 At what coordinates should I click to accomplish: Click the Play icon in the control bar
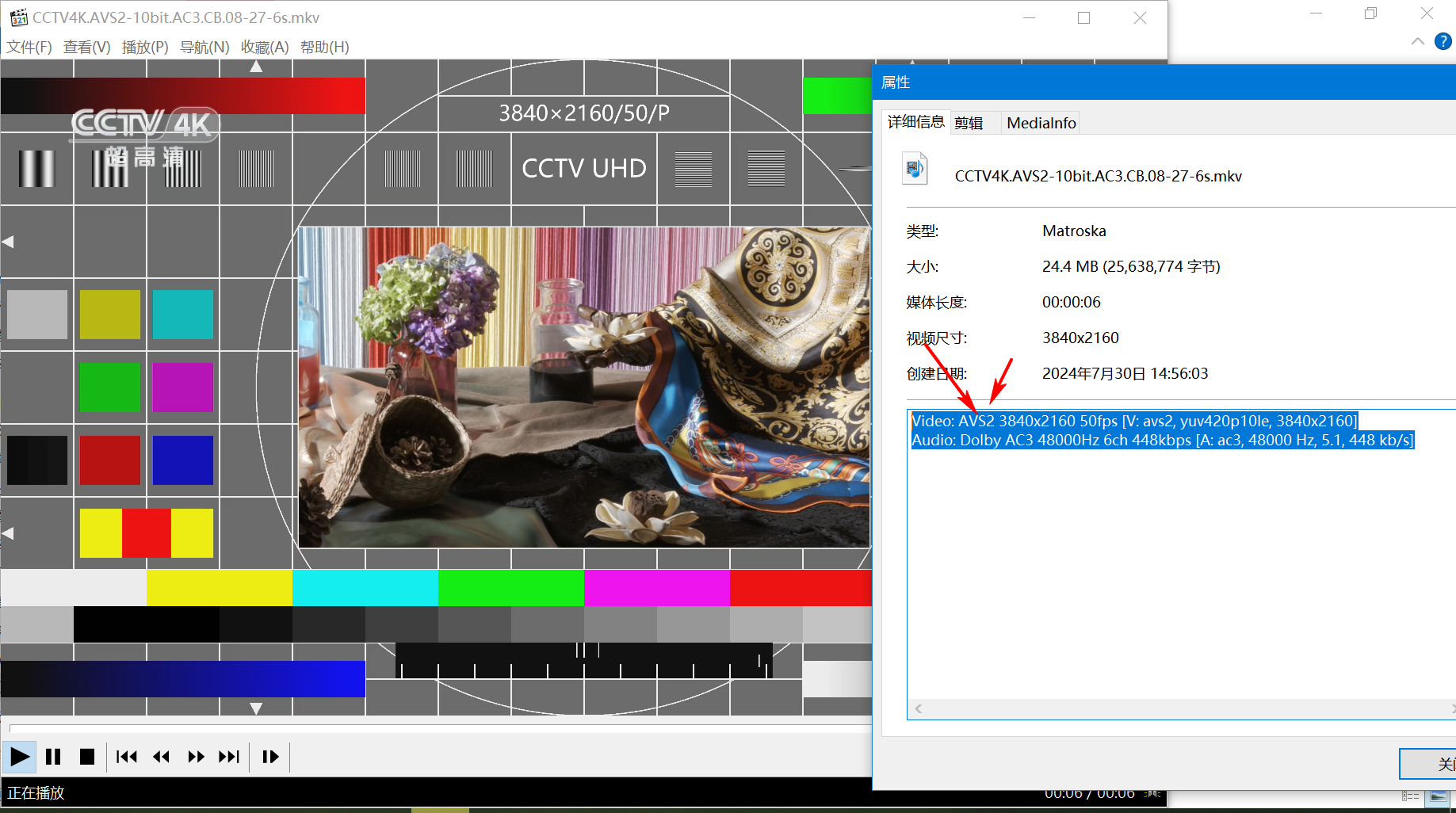tap(20, 757)
